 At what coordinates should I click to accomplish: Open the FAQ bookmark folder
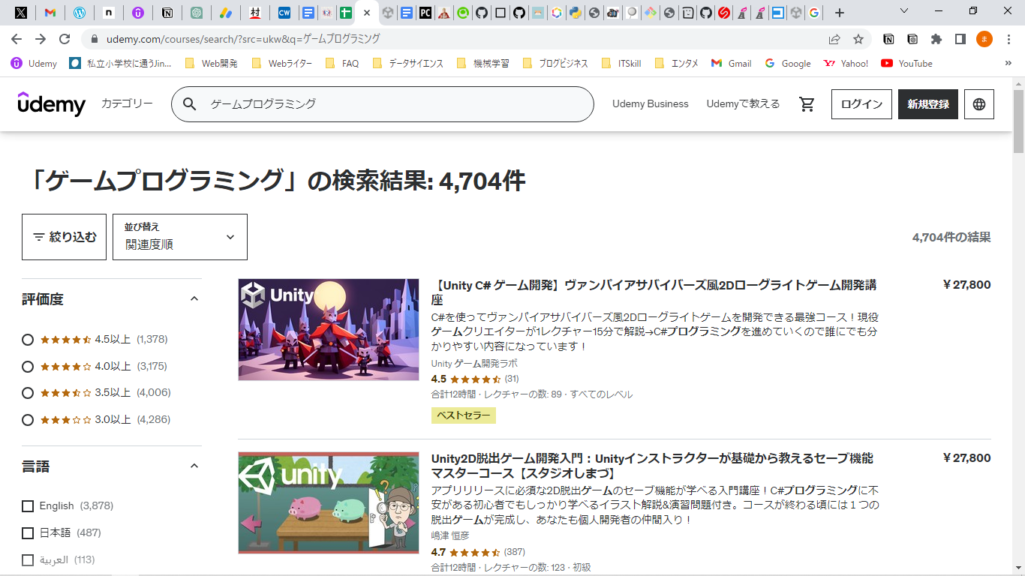(x=342, y=63)
